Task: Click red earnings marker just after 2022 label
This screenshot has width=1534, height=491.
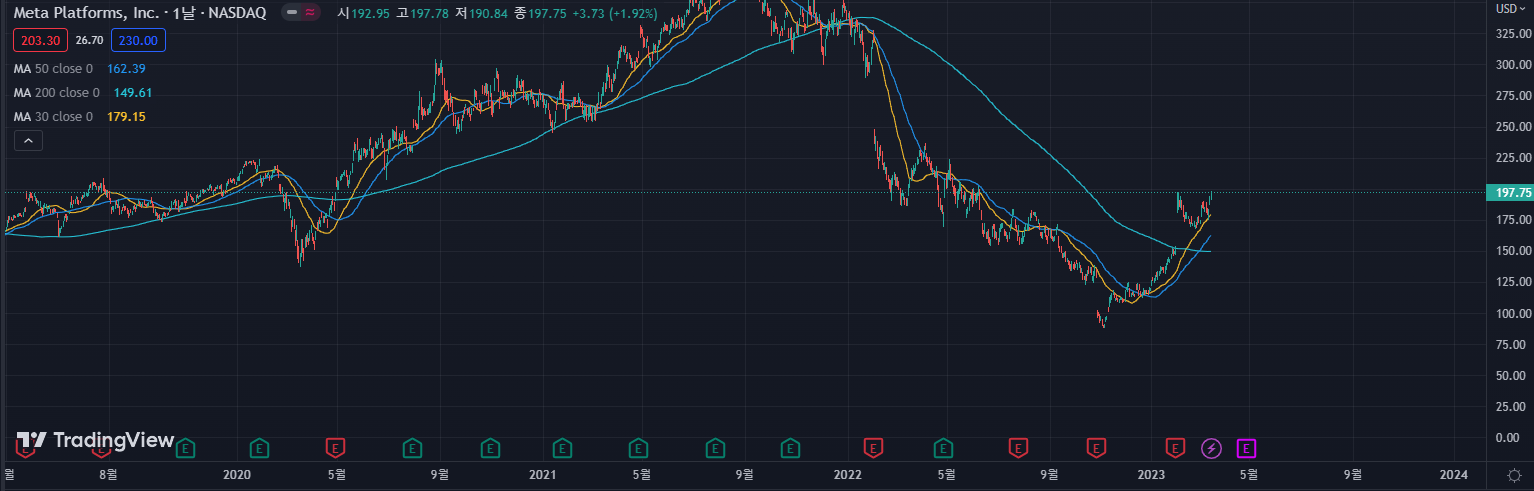Action: pyautogui.click(x=872, y=447)
